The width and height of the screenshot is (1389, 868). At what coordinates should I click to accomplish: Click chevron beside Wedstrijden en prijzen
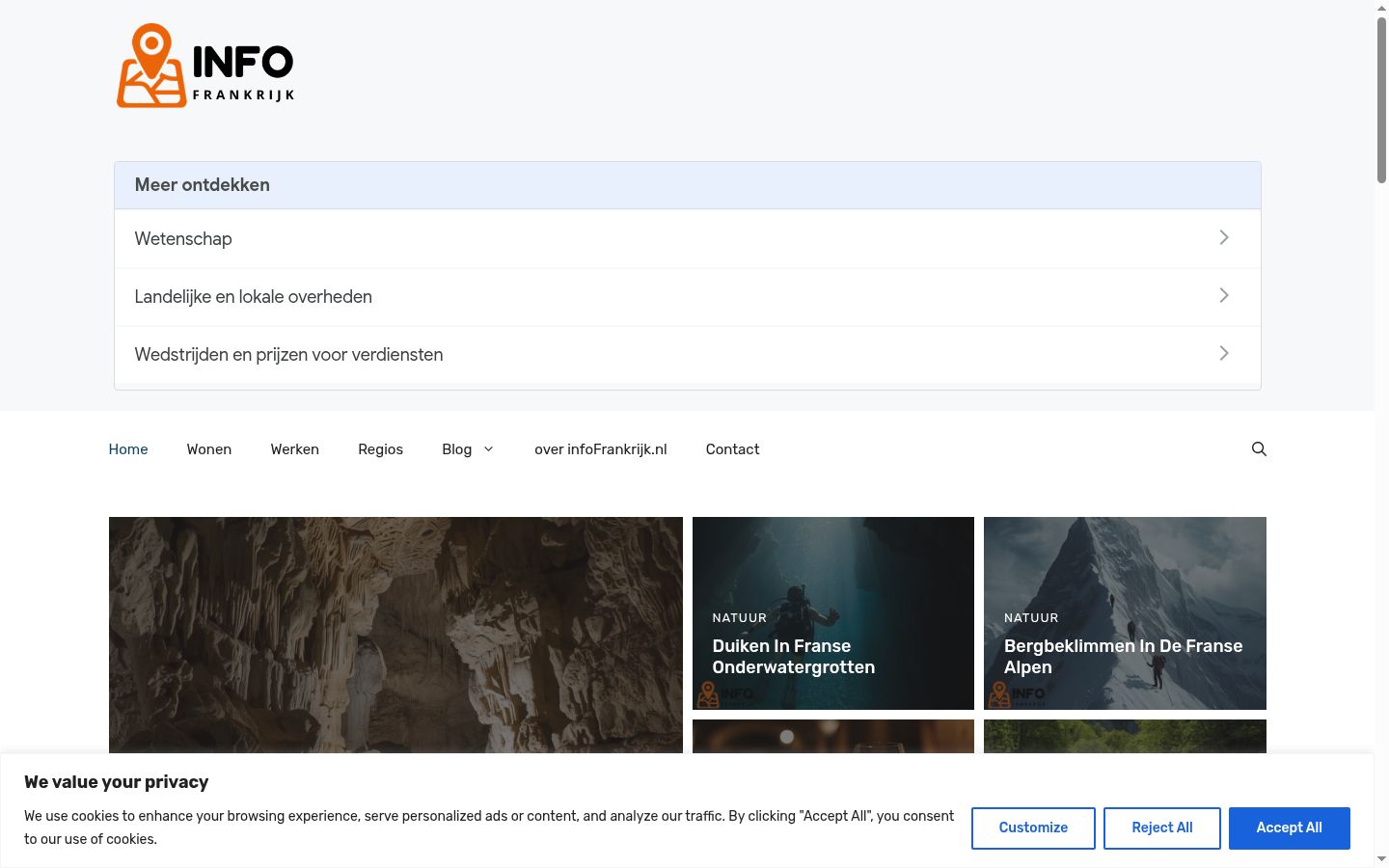click(x=1224, y=353)
